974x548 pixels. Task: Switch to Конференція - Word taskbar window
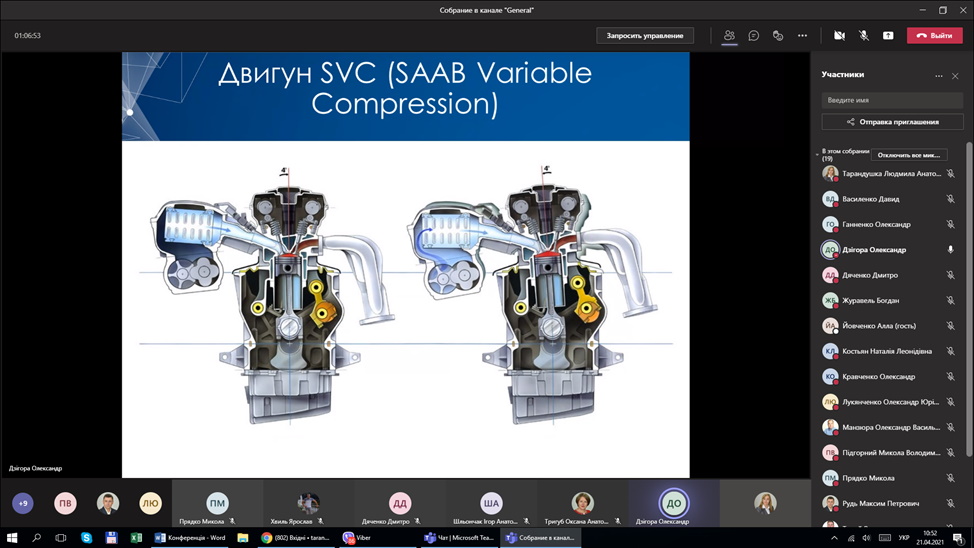point(190,537)
